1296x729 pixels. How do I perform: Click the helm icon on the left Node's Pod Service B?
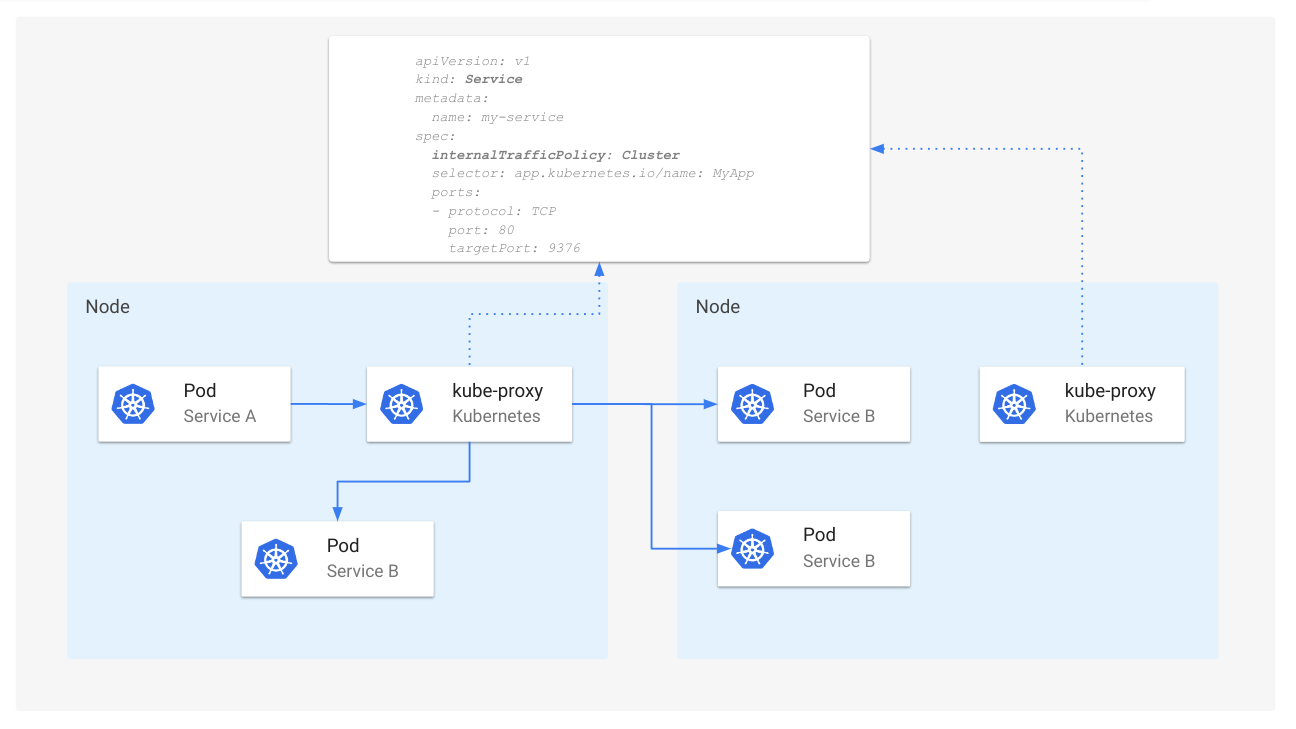[276, 559]
